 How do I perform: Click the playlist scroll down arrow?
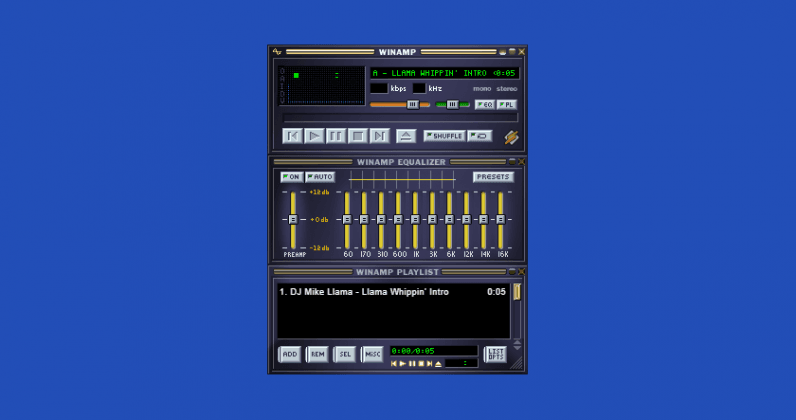tap(517, 348)
